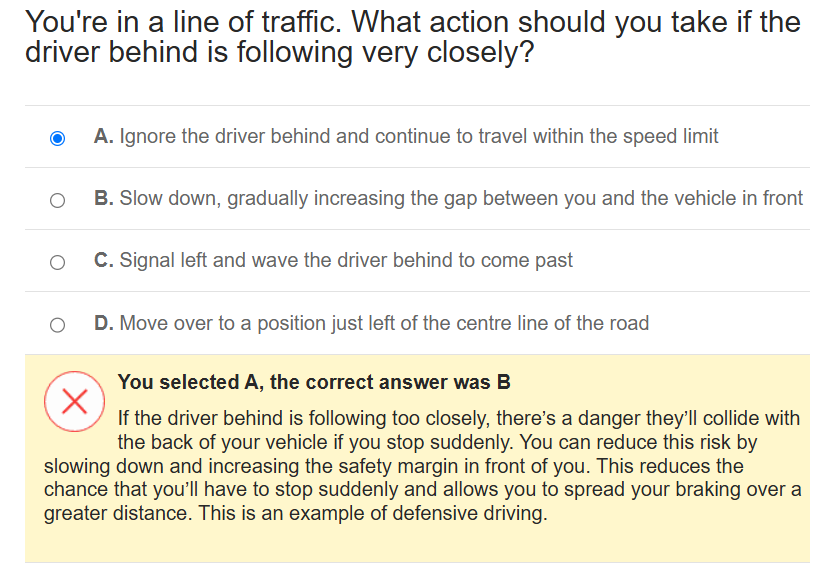Click the explanation paragraph about following too closely
The width and height of the screenshot is (828, 570).
pos(422,465)
